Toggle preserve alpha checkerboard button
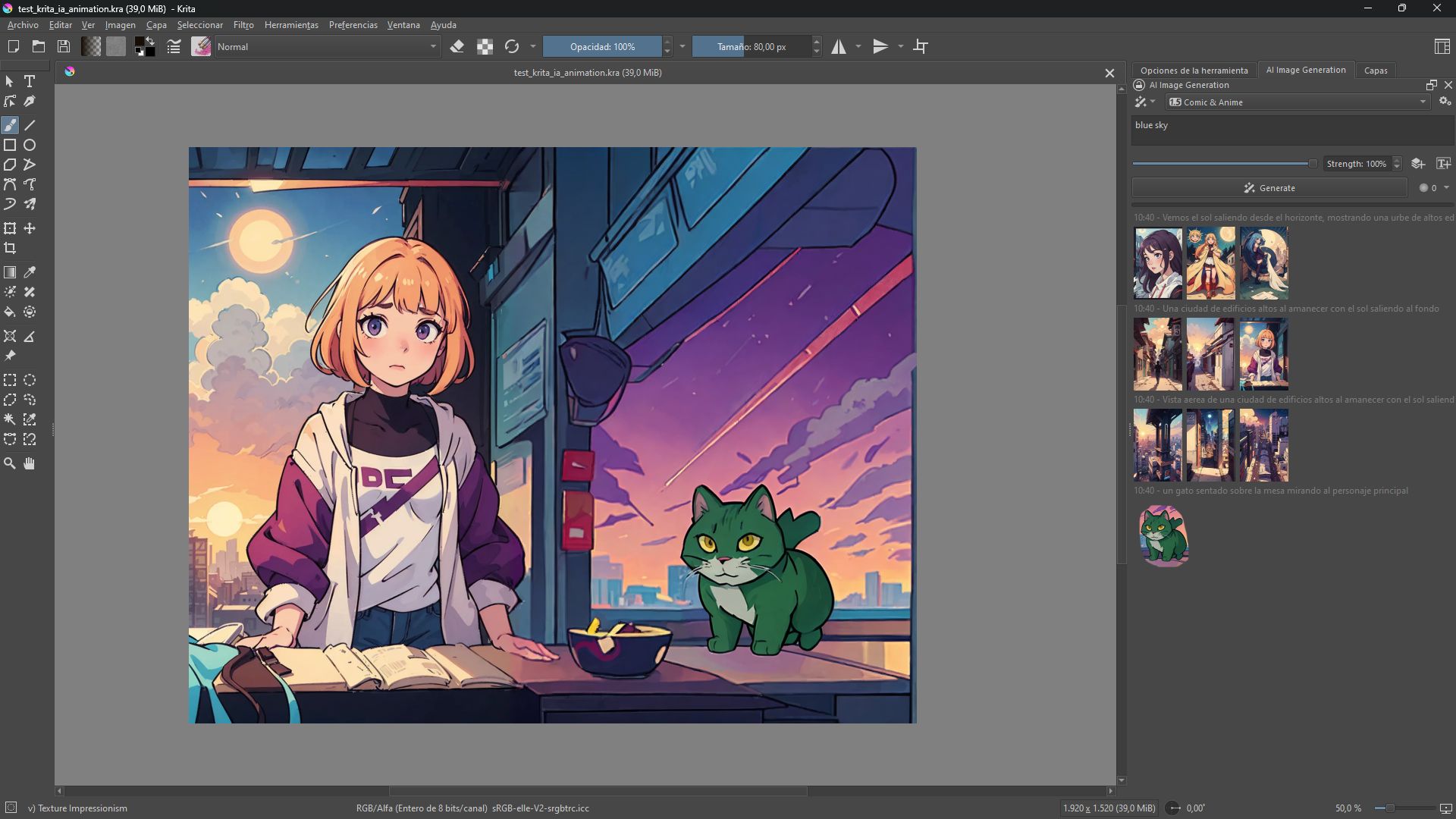 (x=485, y=47)
